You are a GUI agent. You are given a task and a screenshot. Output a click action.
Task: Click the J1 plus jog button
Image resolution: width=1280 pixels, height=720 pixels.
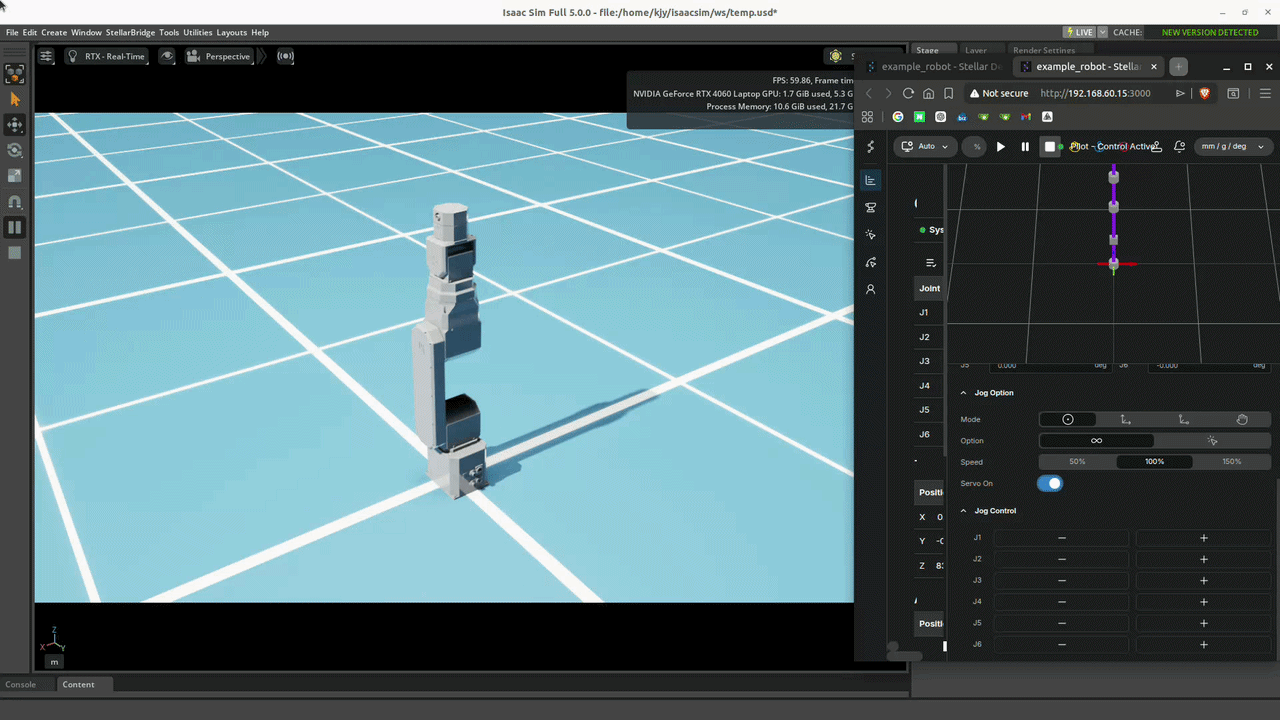coord(1203,538)
